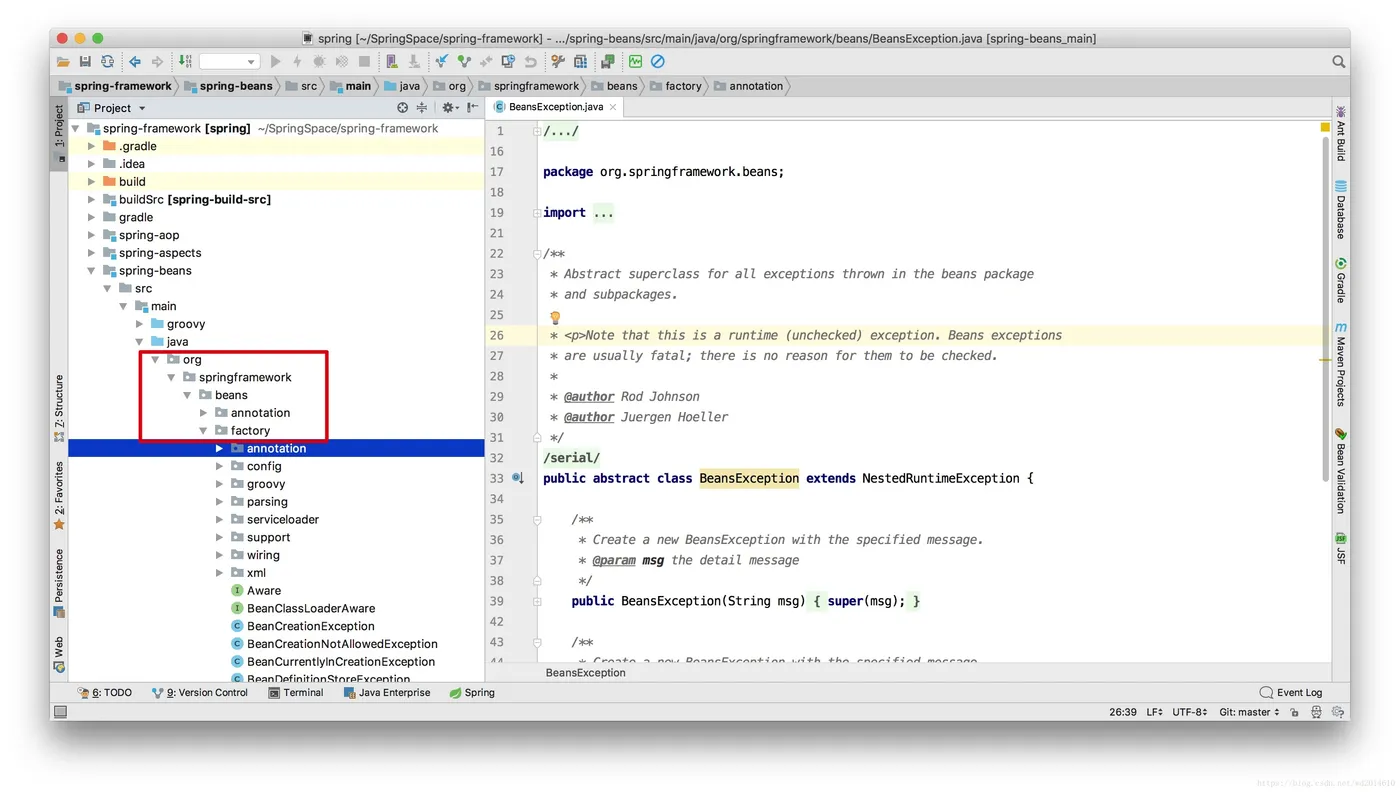The image size is (1400, 792).
Task: Save all with the floppy disk icon
Action: 85,62
